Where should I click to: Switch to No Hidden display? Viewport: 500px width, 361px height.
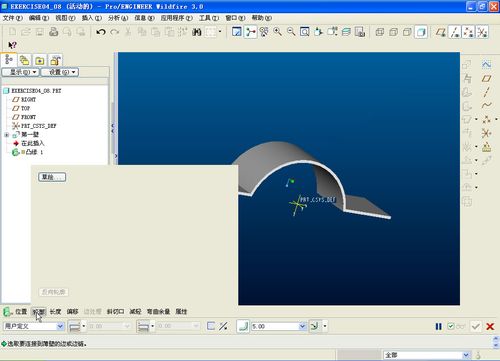(x=407, y=32)
